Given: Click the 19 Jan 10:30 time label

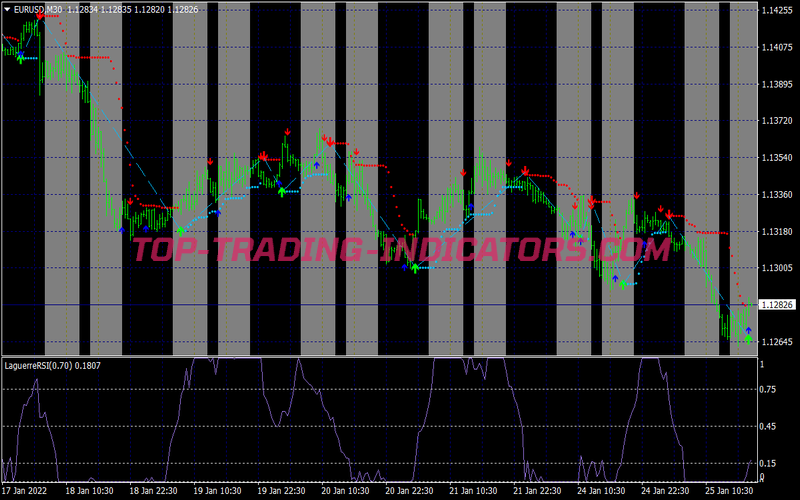Looking at the screenshot, I should tap(217, 491).
